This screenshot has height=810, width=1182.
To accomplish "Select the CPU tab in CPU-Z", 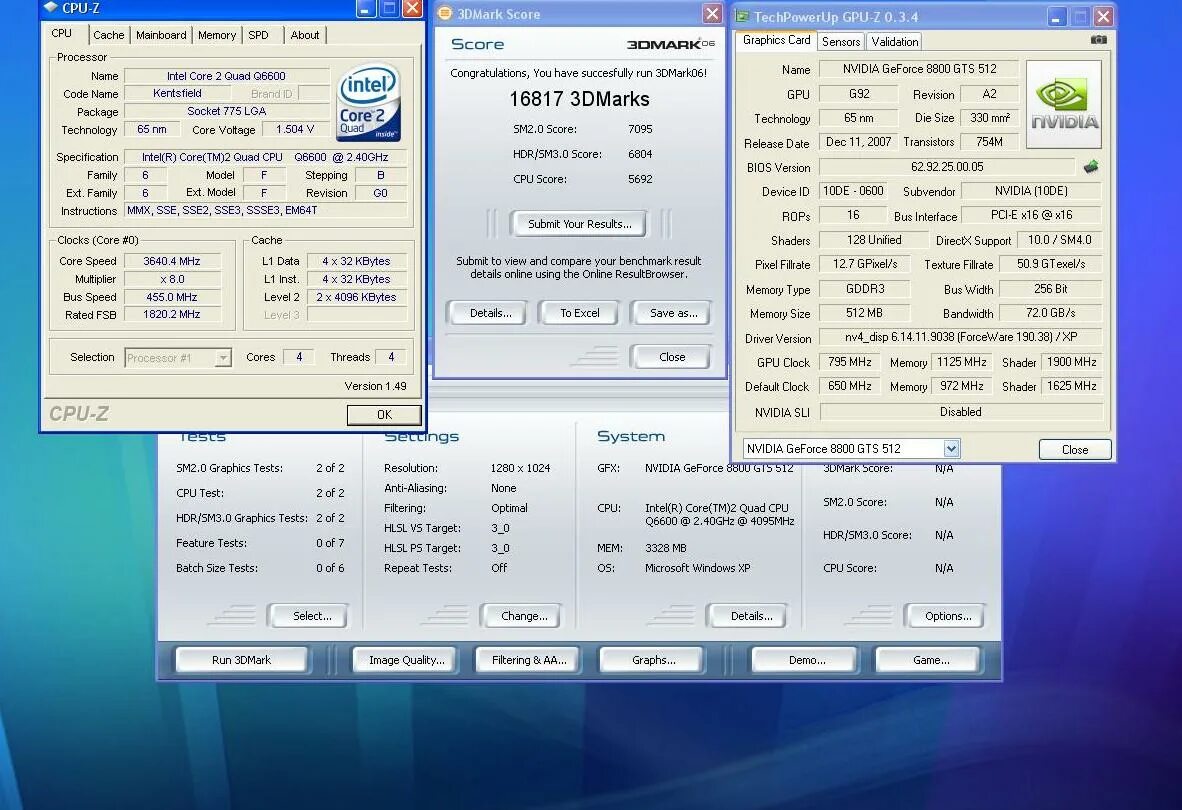I will pos(62,33).
